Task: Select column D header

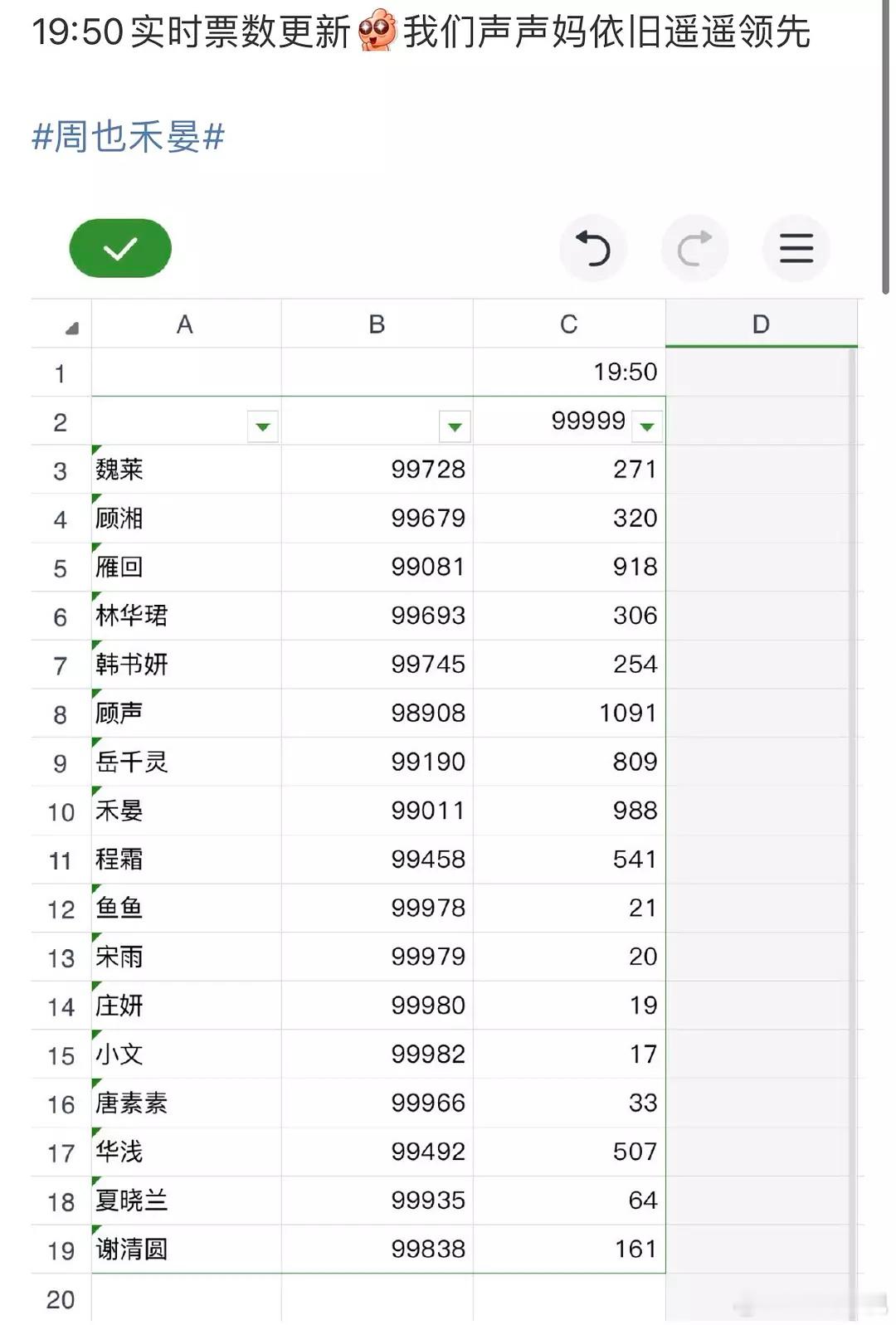Action: pos(761,324)
